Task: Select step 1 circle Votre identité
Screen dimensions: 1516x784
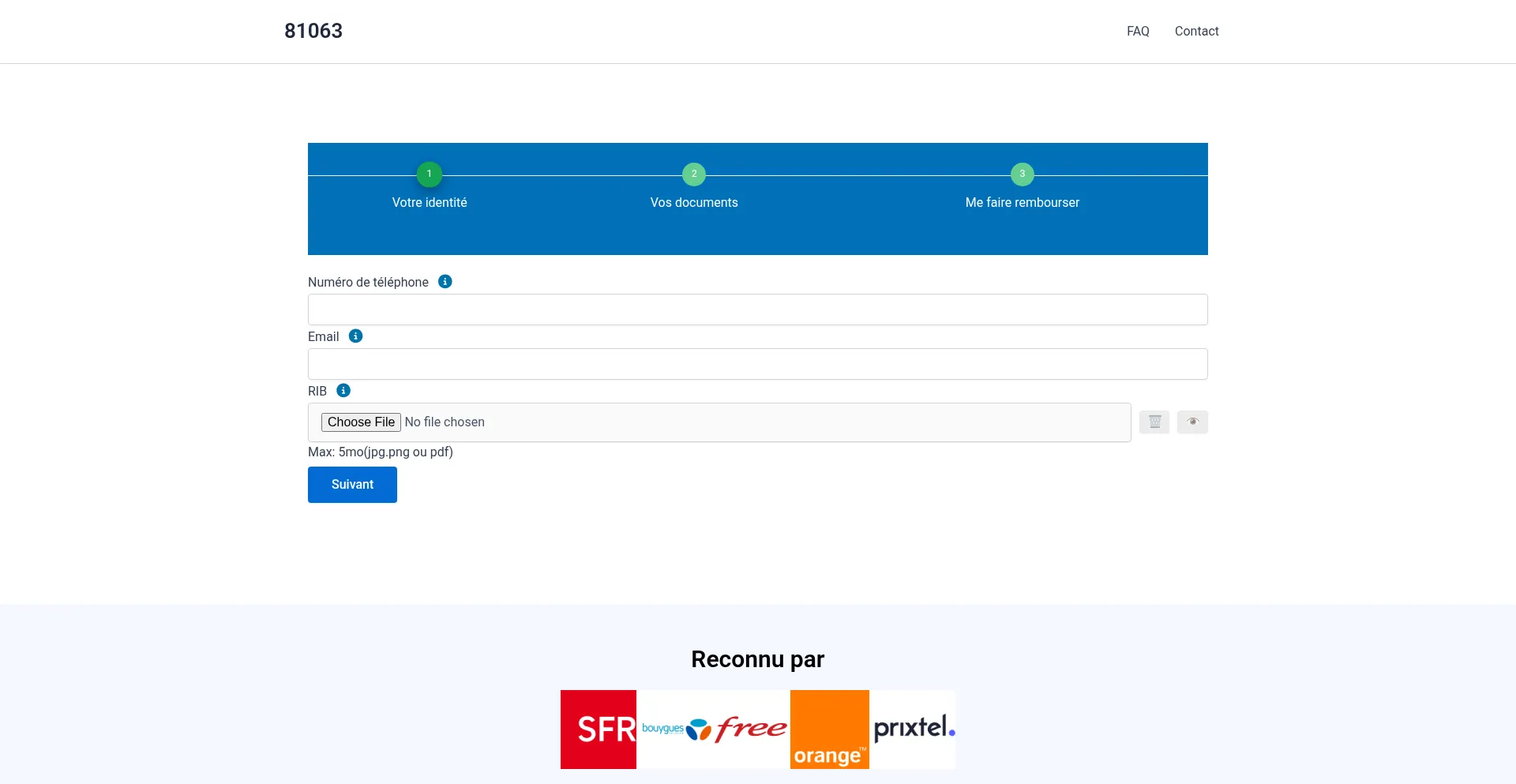Action: tap(430, 174)
